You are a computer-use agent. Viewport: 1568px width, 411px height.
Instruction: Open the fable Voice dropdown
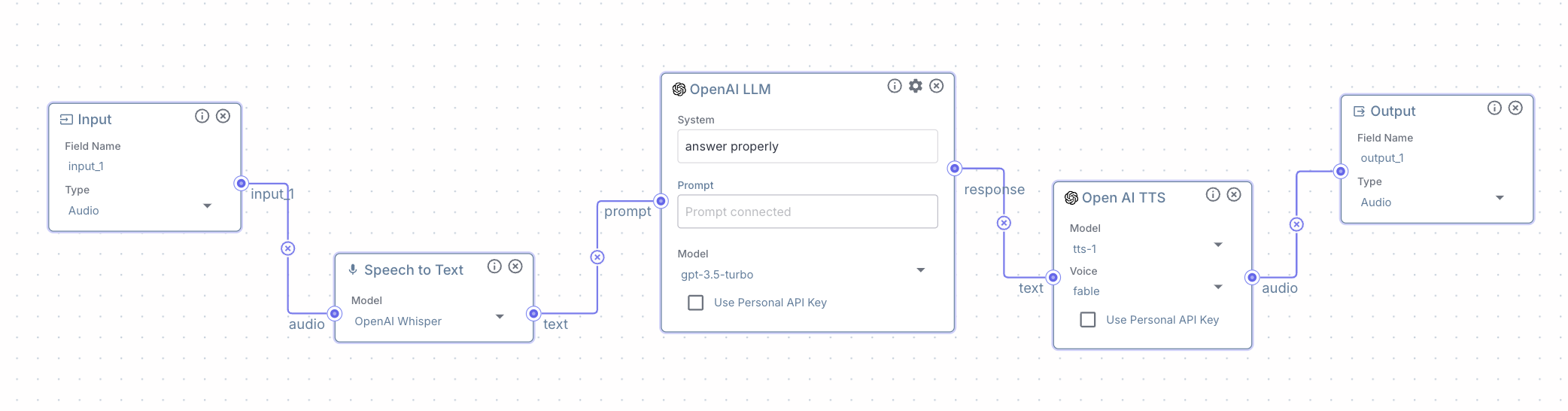click(1149, 291)
